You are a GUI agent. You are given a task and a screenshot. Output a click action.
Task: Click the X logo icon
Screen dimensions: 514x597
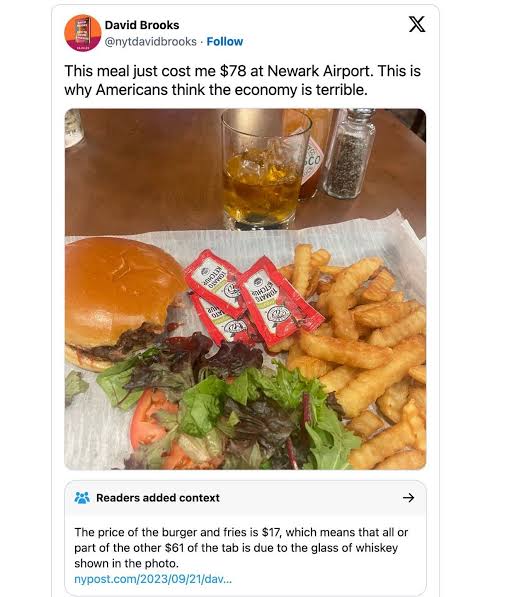click(417, 24)
